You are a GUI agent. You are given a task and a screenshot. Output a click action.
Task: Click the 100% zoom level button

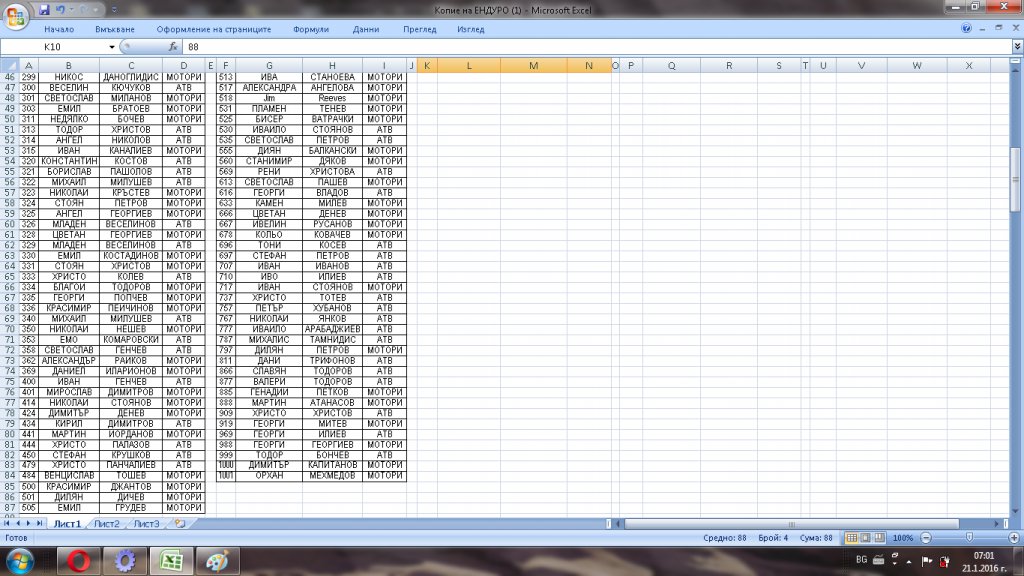902,538
